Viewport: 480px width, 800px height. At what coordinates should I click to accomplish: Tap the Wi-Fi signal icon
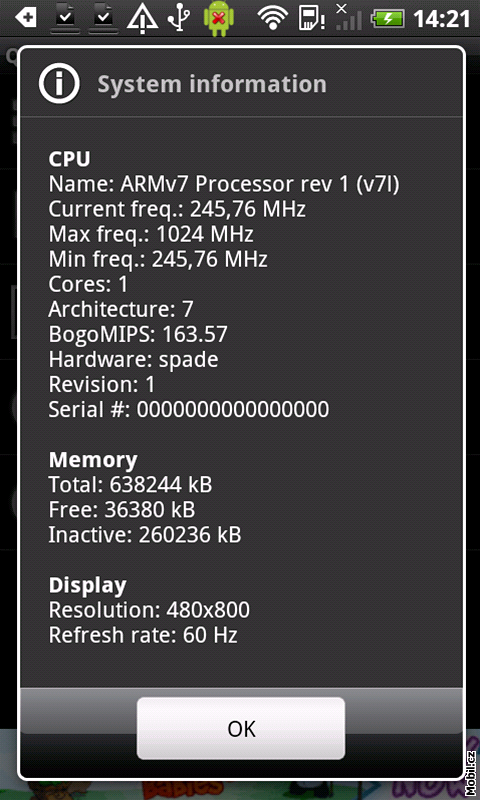tap(272, 19)
